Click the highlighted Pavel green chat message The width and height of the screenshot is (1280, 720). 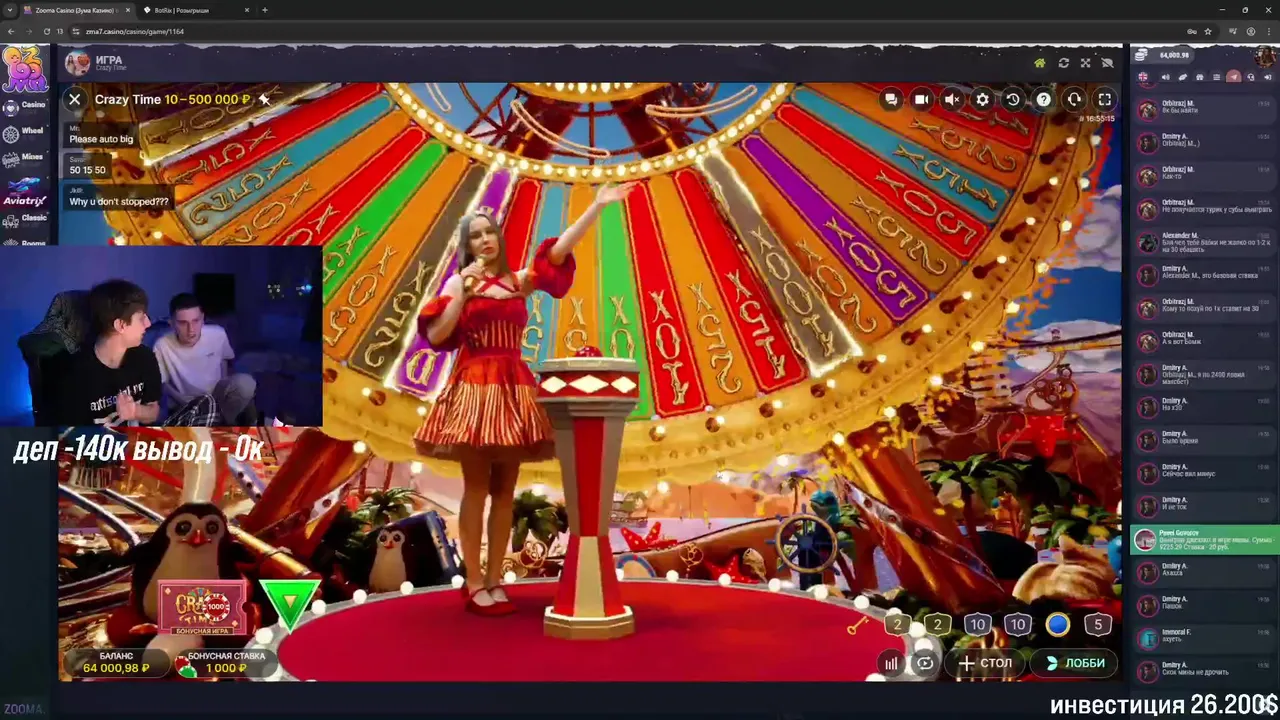click(x=1205, y=540)
